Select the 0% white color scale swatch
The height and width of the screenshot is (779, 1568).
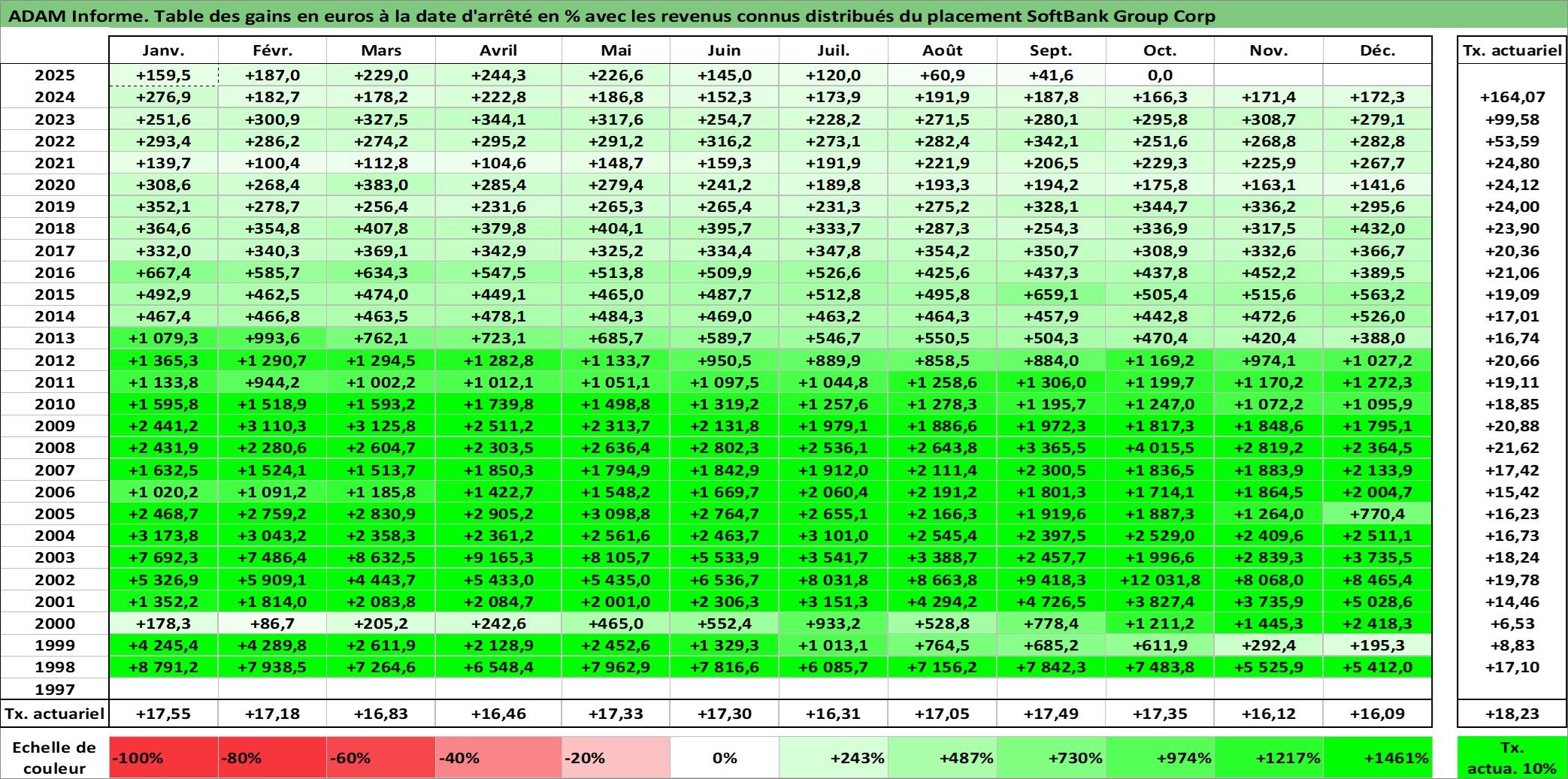coord(725,757)
